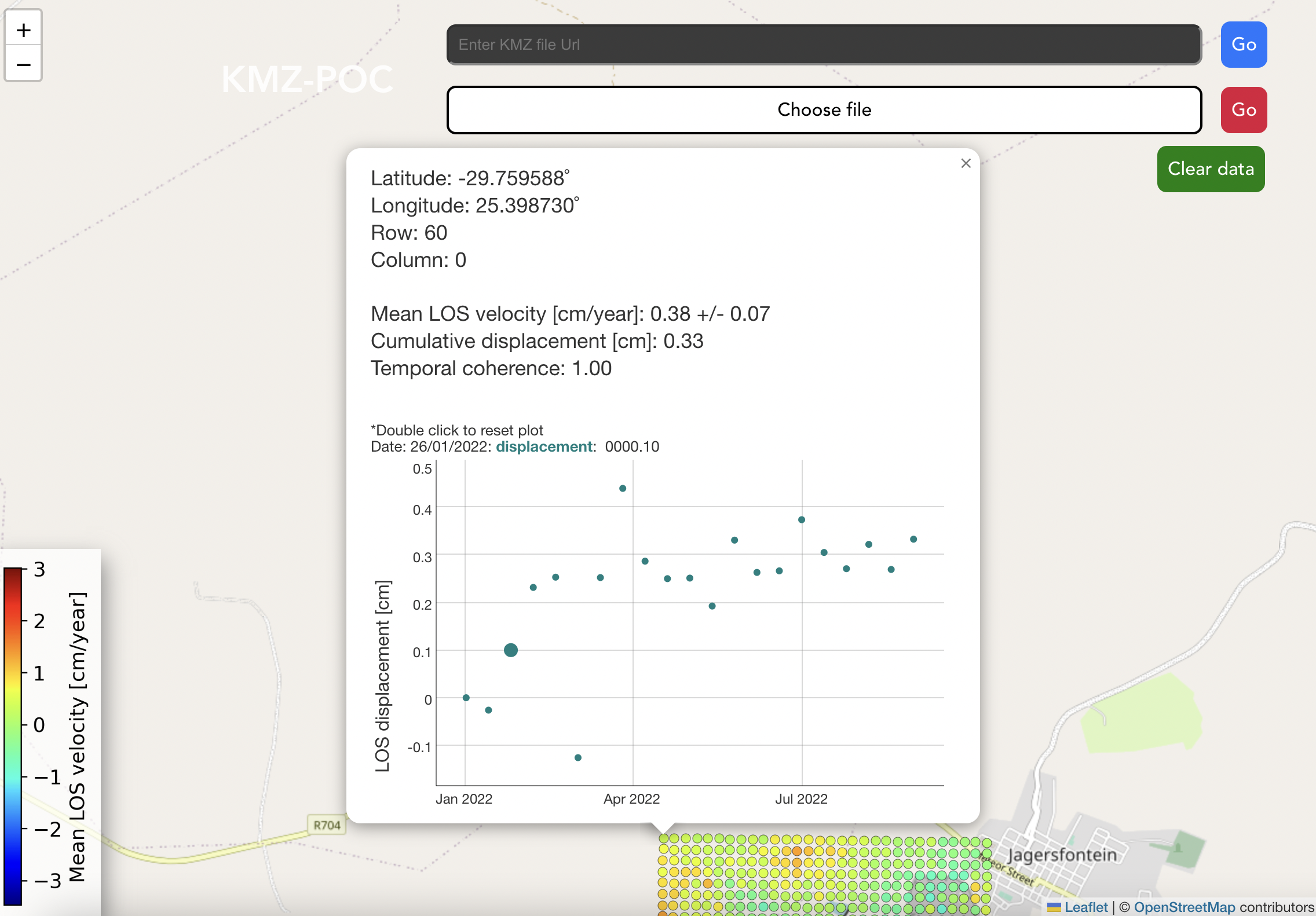Click the Enter KMZ file Url field
The width and height of the screenshot is (1316, 916).
click(x=824, y=45)
